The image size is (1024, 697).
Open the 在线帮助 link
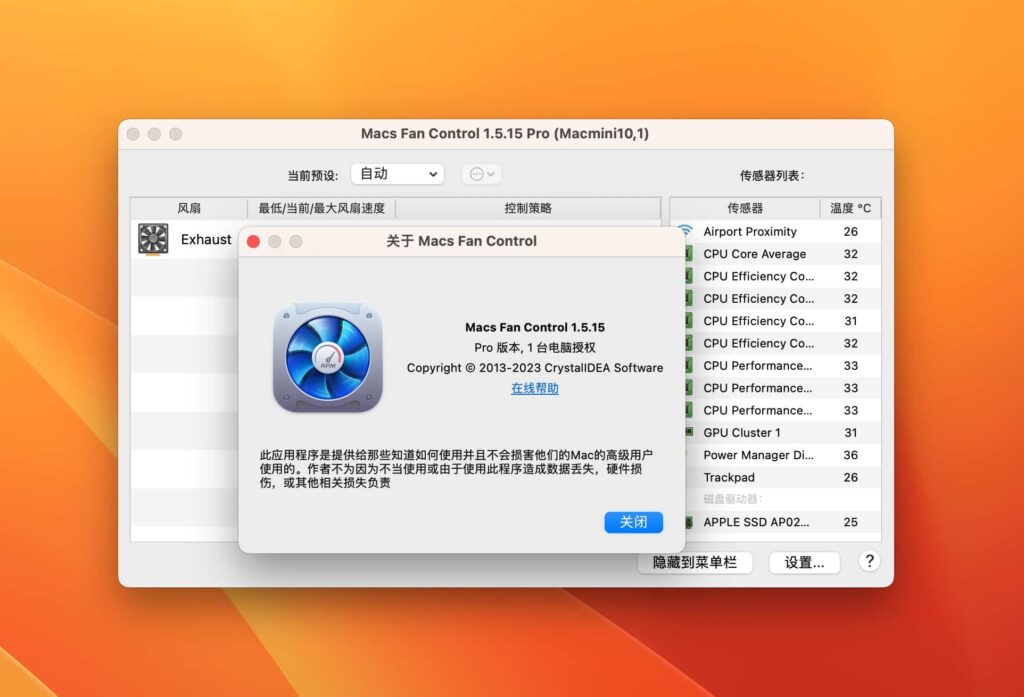click(533, 388)
